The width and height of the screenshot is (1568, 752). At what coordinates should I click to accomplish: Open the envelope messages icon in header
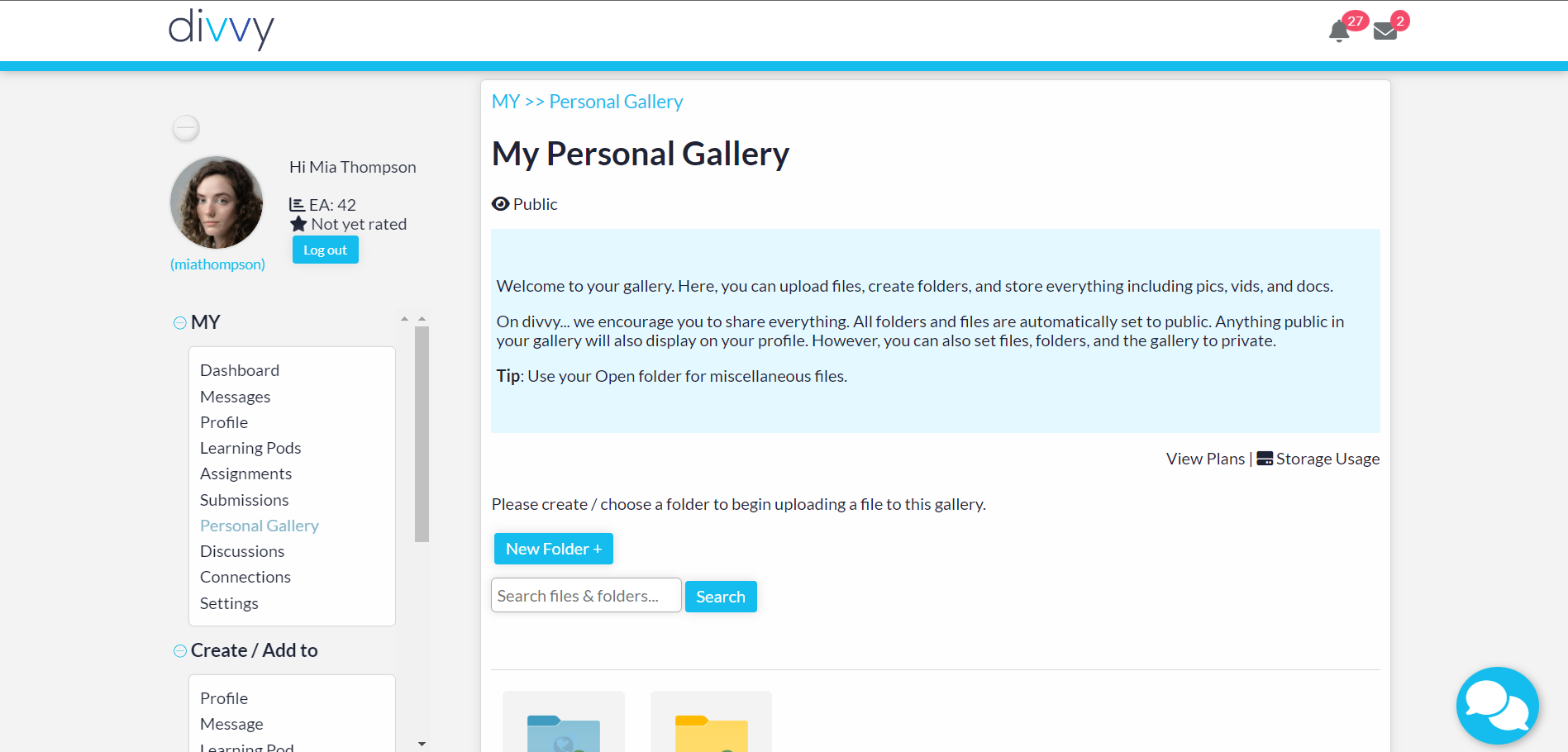pos(1385,31)
